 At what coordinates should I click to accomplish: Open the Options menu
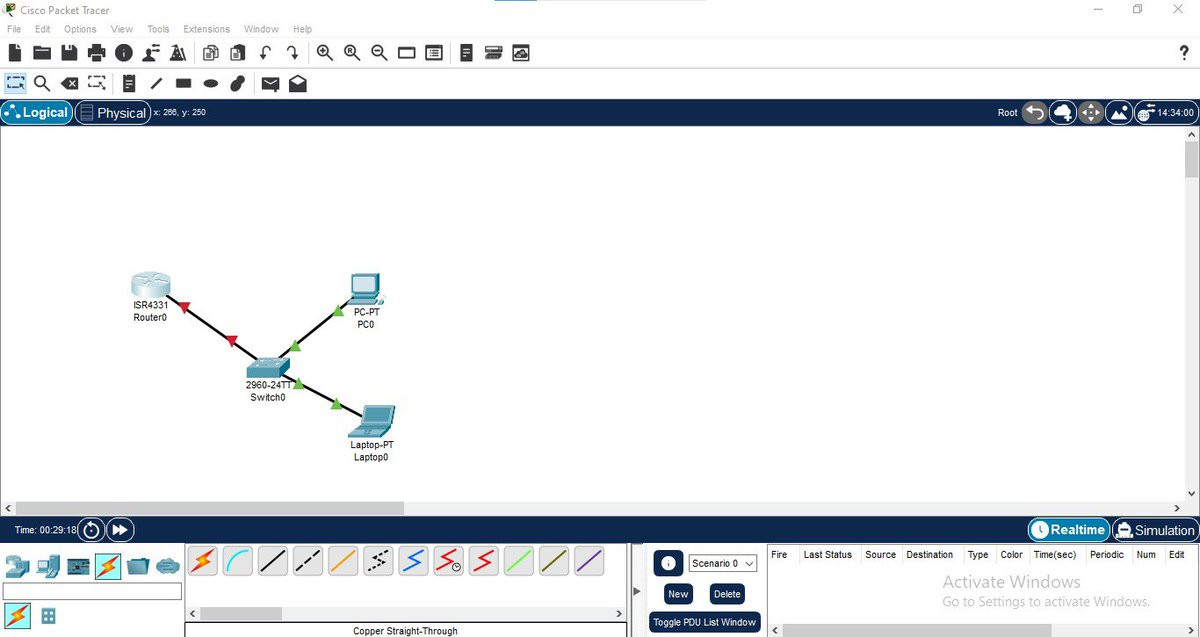tap(80, 29)
